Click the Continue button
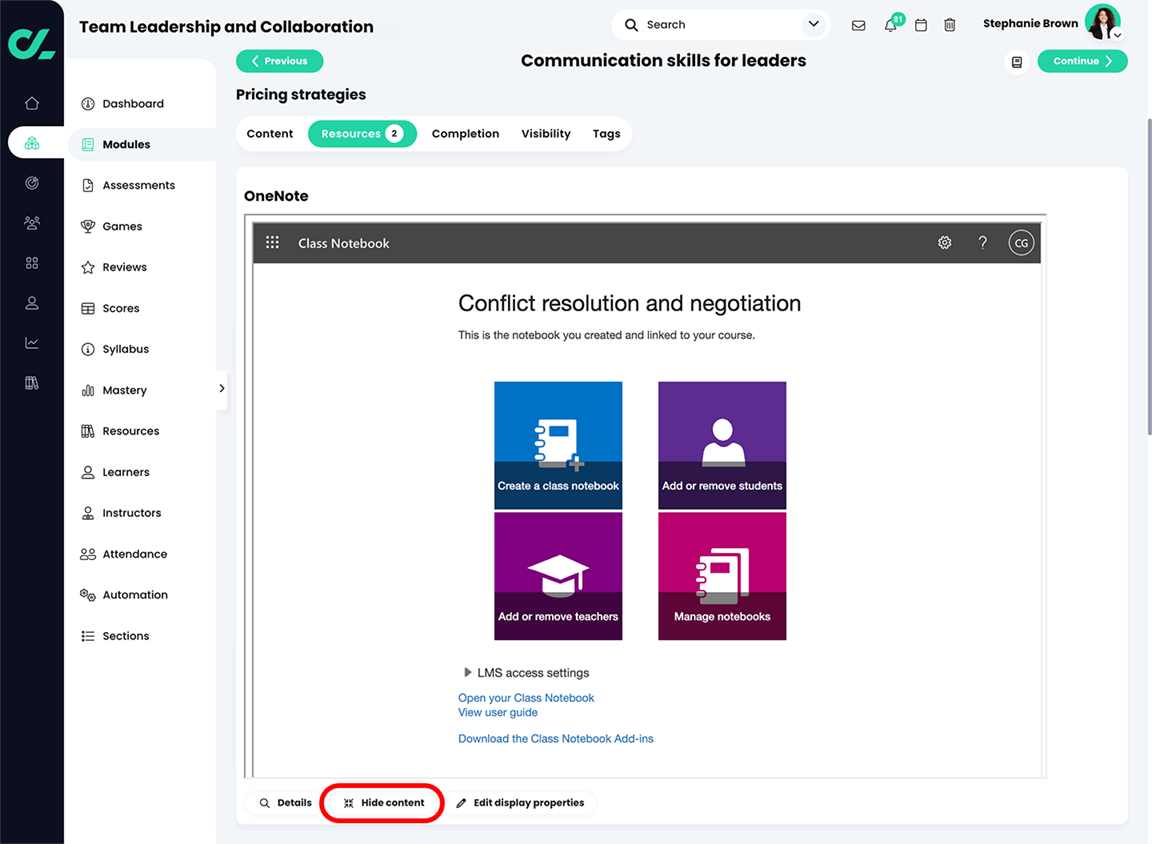The height and width of the screenshot is (844, 1152). pos(1082,61)
